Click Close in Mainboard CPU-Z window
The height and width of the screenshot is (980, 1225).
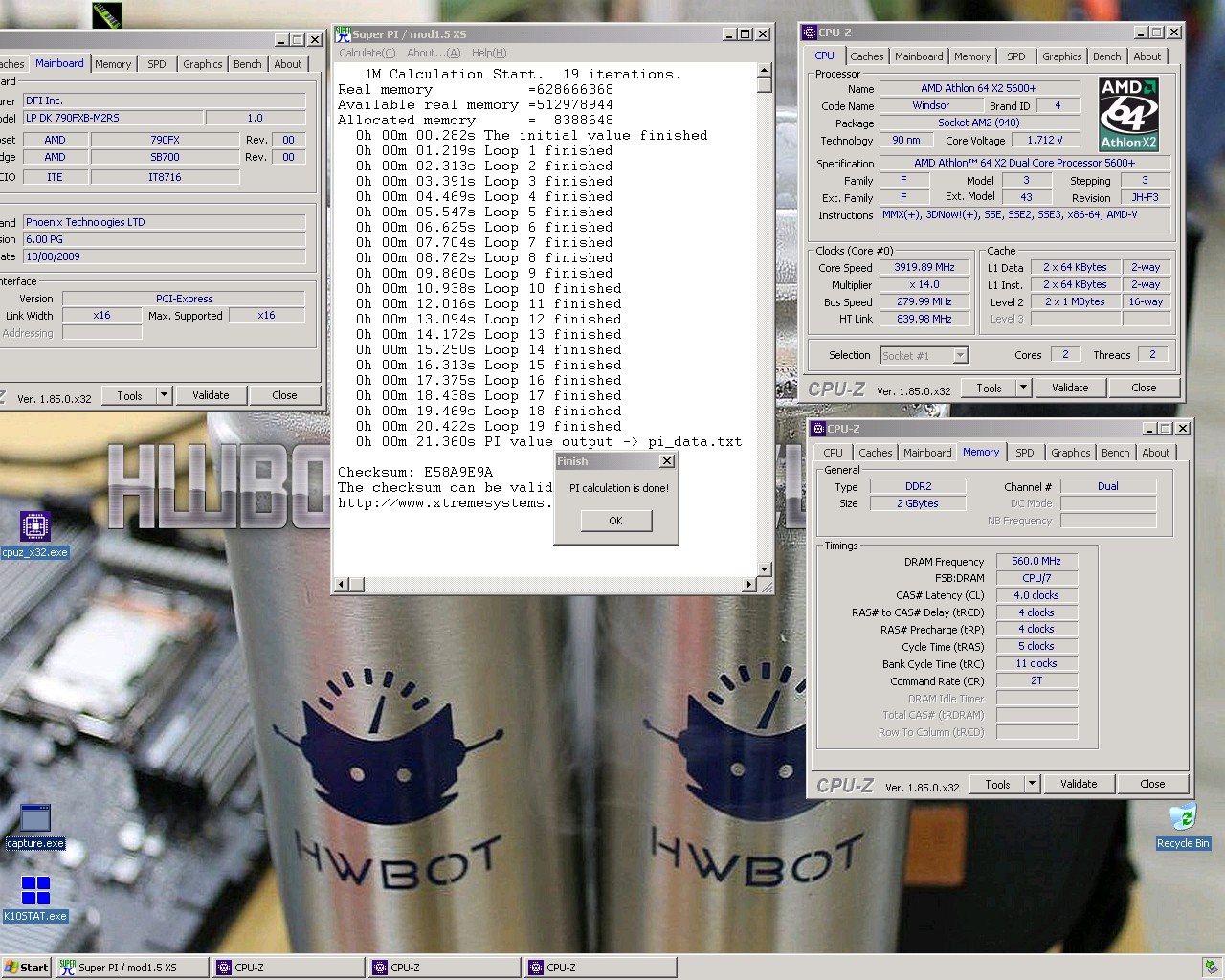click(x=284, y=395)
